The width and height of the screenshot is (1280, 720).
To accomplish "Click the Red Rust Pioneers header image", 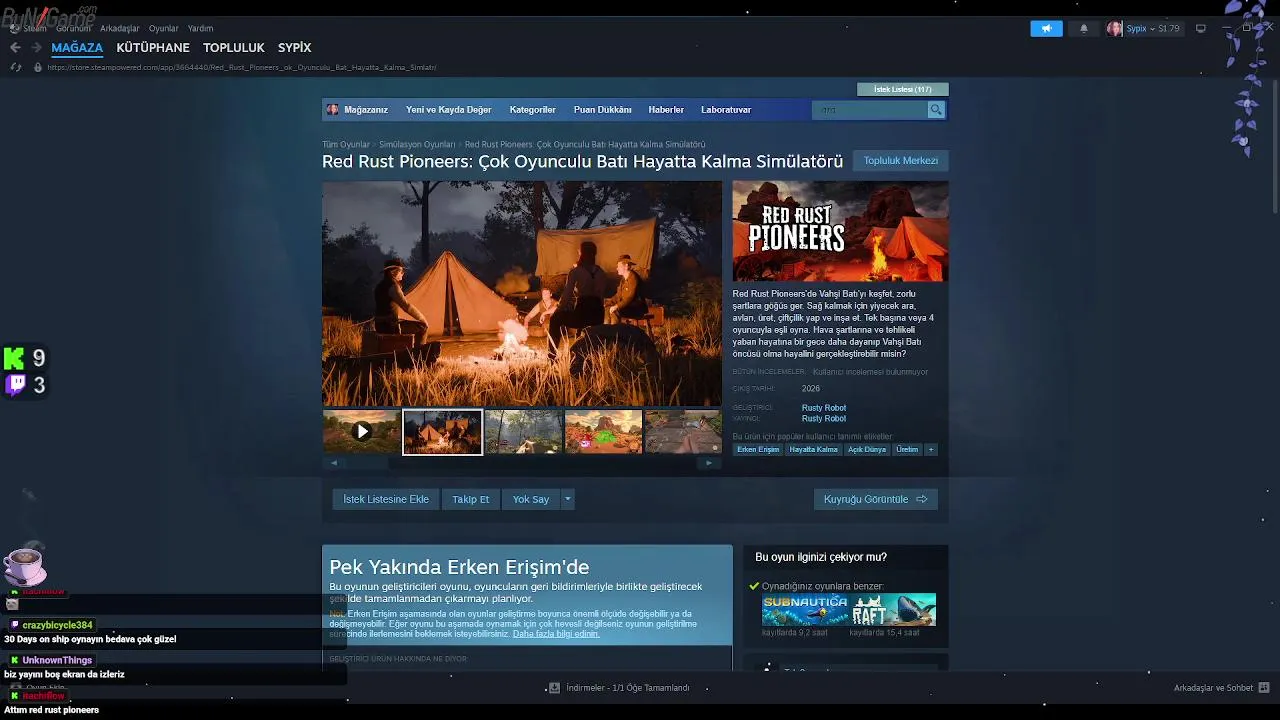I will tap(840, 231).
